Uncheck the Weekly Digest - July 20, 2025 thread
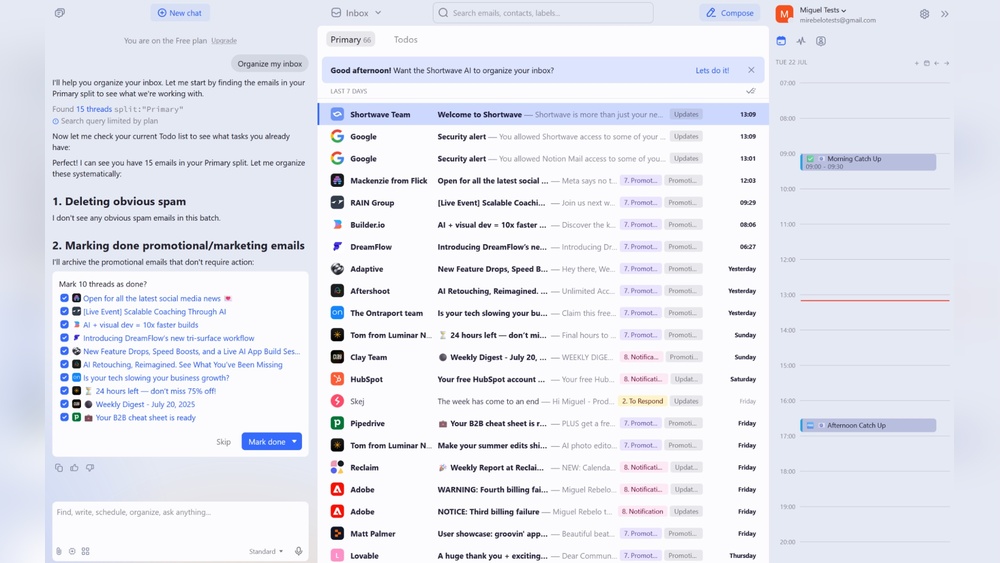Viewport: 1000px width, 563px height. (65, 404)
